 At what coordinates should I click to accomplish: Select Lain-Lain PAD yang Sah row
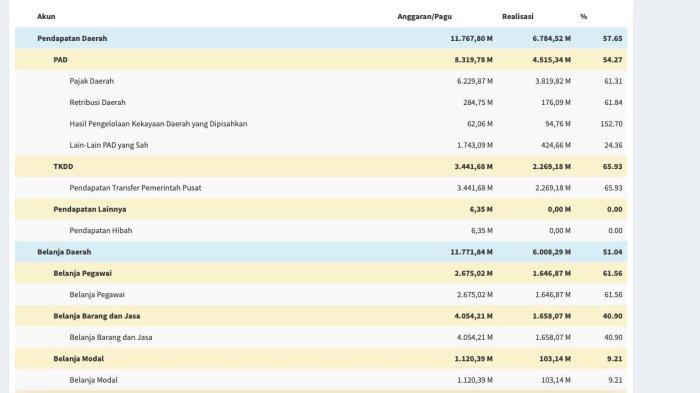click(x=321, y=146)
